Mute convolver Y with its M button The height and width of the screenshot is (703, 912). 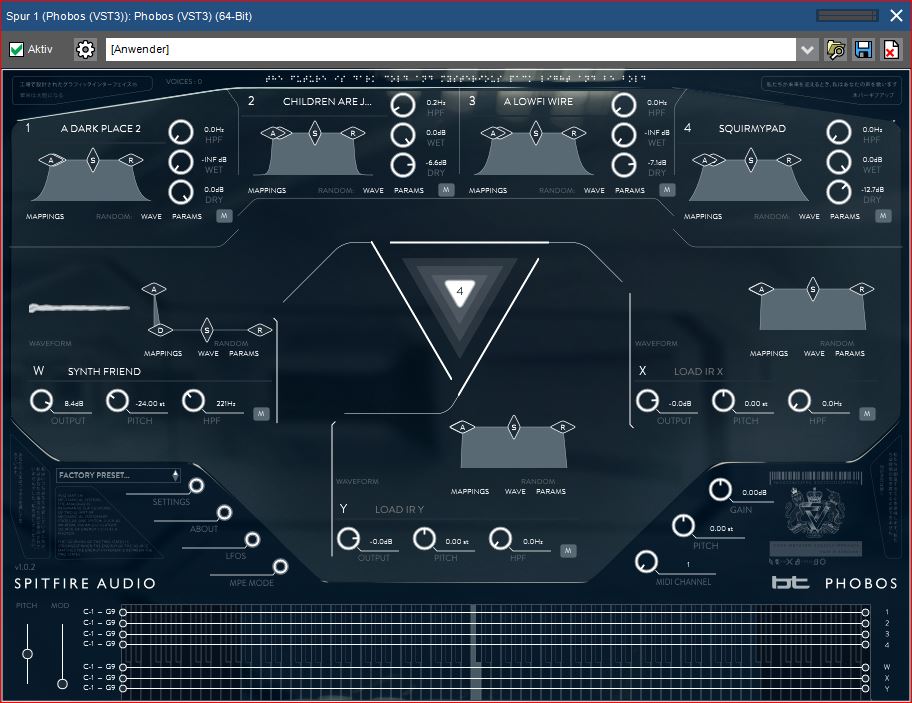click(x=568, y=551)
